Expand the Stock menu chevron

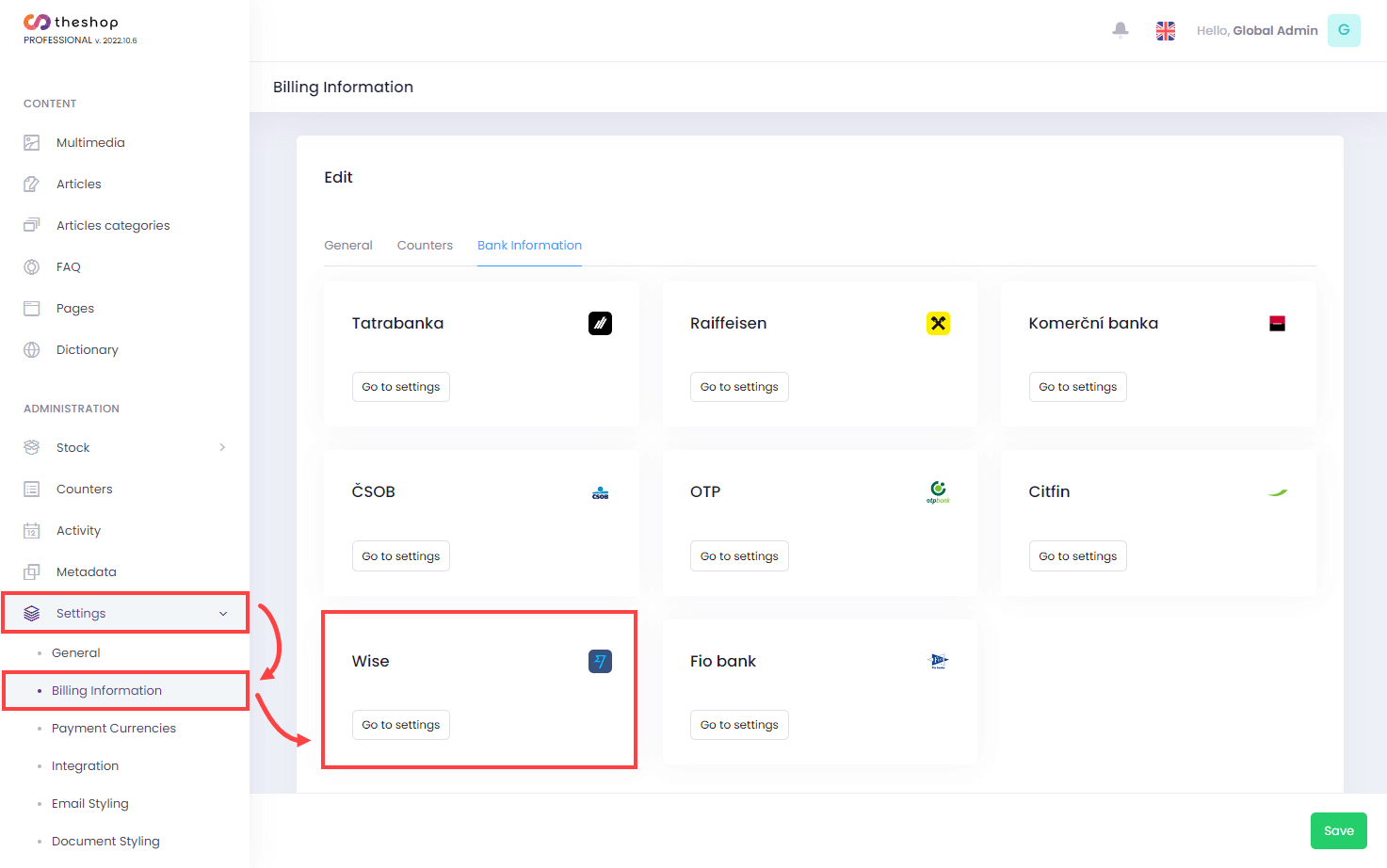[x=222, y=448]
